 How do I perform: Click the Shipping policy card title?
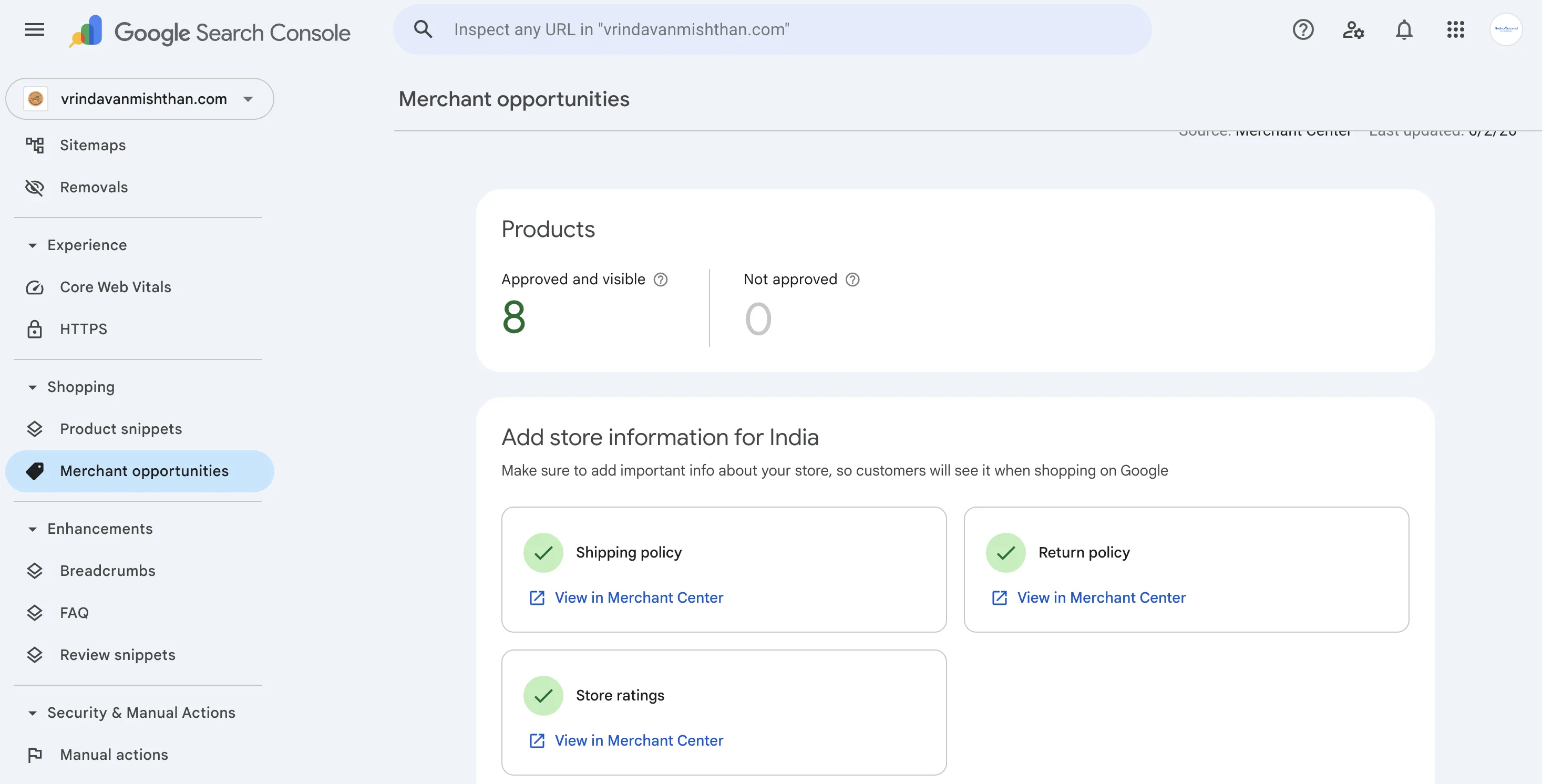pos(629,552)
